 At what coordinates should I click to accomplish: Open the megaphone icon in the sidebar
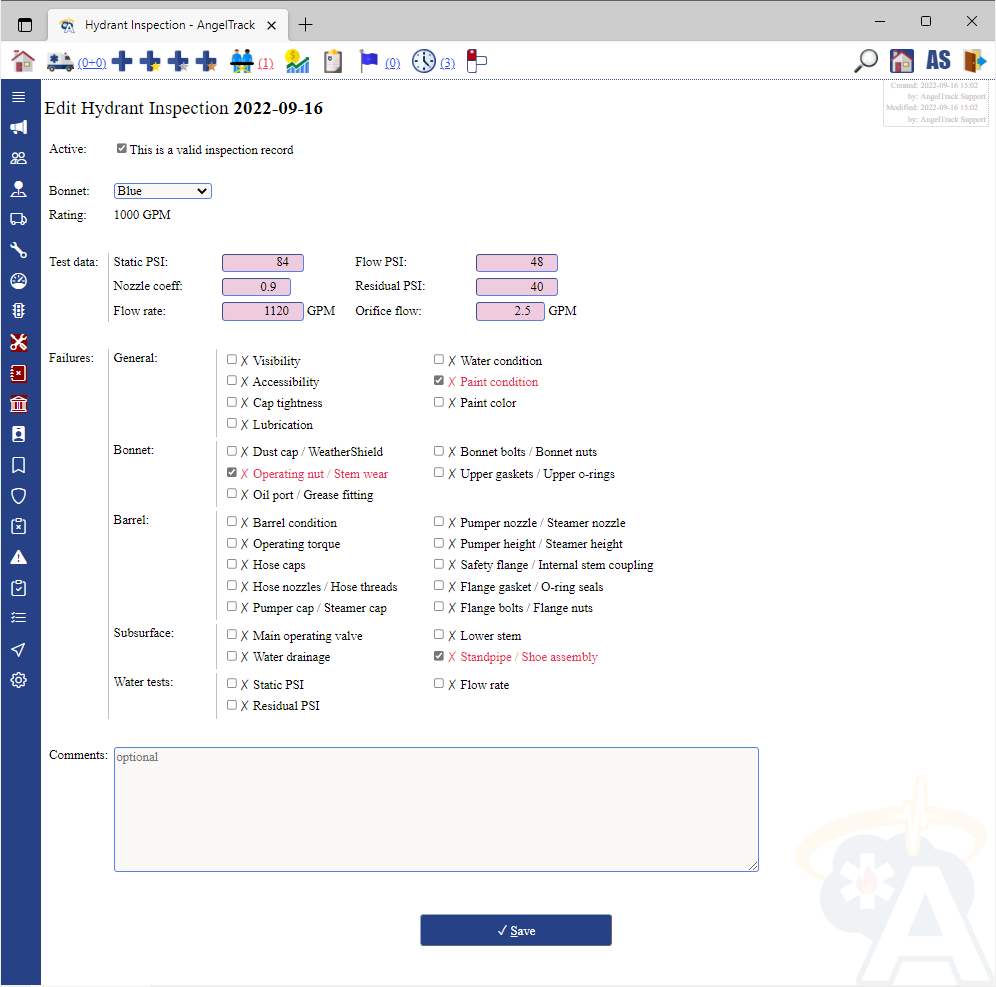pos(18,128)
